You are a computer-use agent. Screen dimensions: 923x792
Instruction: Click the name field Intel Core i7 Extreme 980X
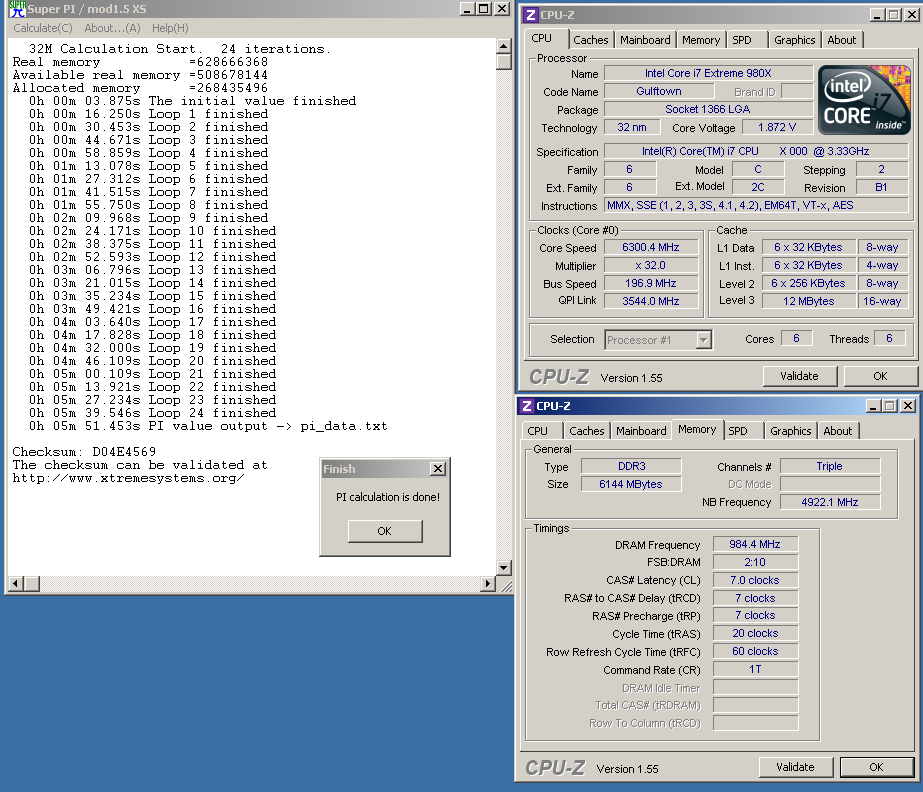coord(708,73)
